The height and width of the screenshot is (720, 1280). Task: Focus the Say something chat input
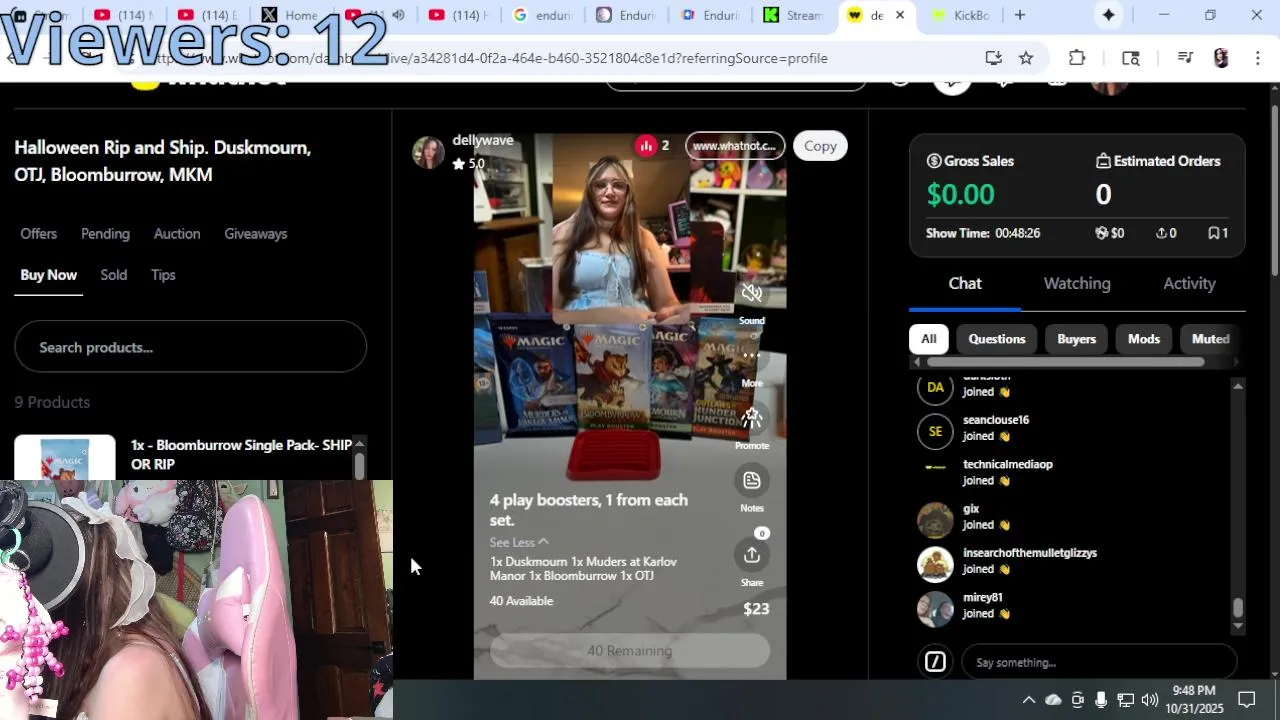pyautogui.click(x=1099, y=662)
